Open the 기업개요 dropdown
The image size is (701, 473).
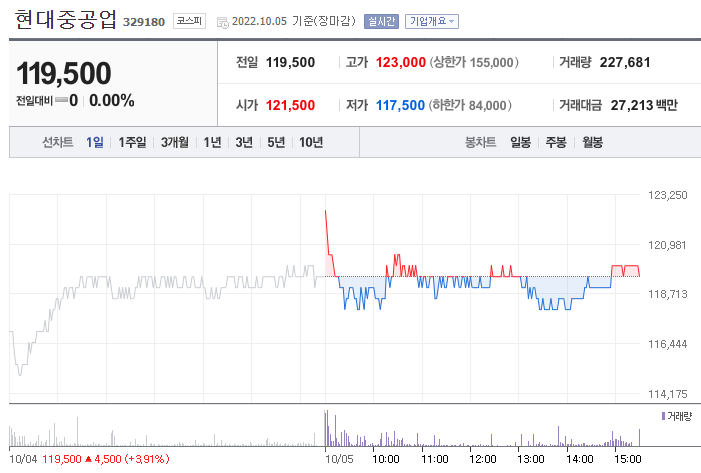click(x=432, y=21)
